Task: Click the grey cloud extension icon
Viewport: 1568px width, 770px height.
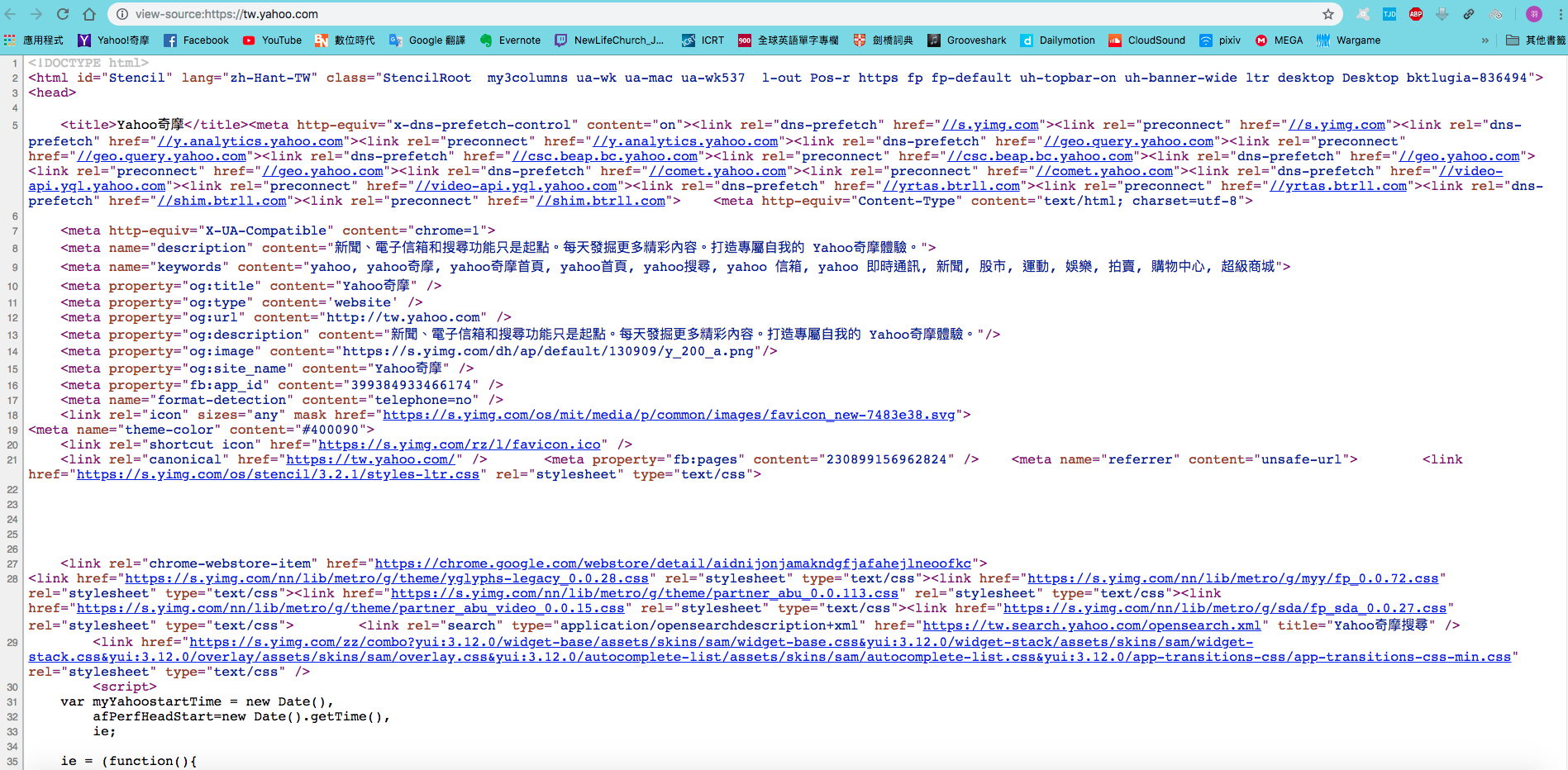Action: [x=1495, y=14]
